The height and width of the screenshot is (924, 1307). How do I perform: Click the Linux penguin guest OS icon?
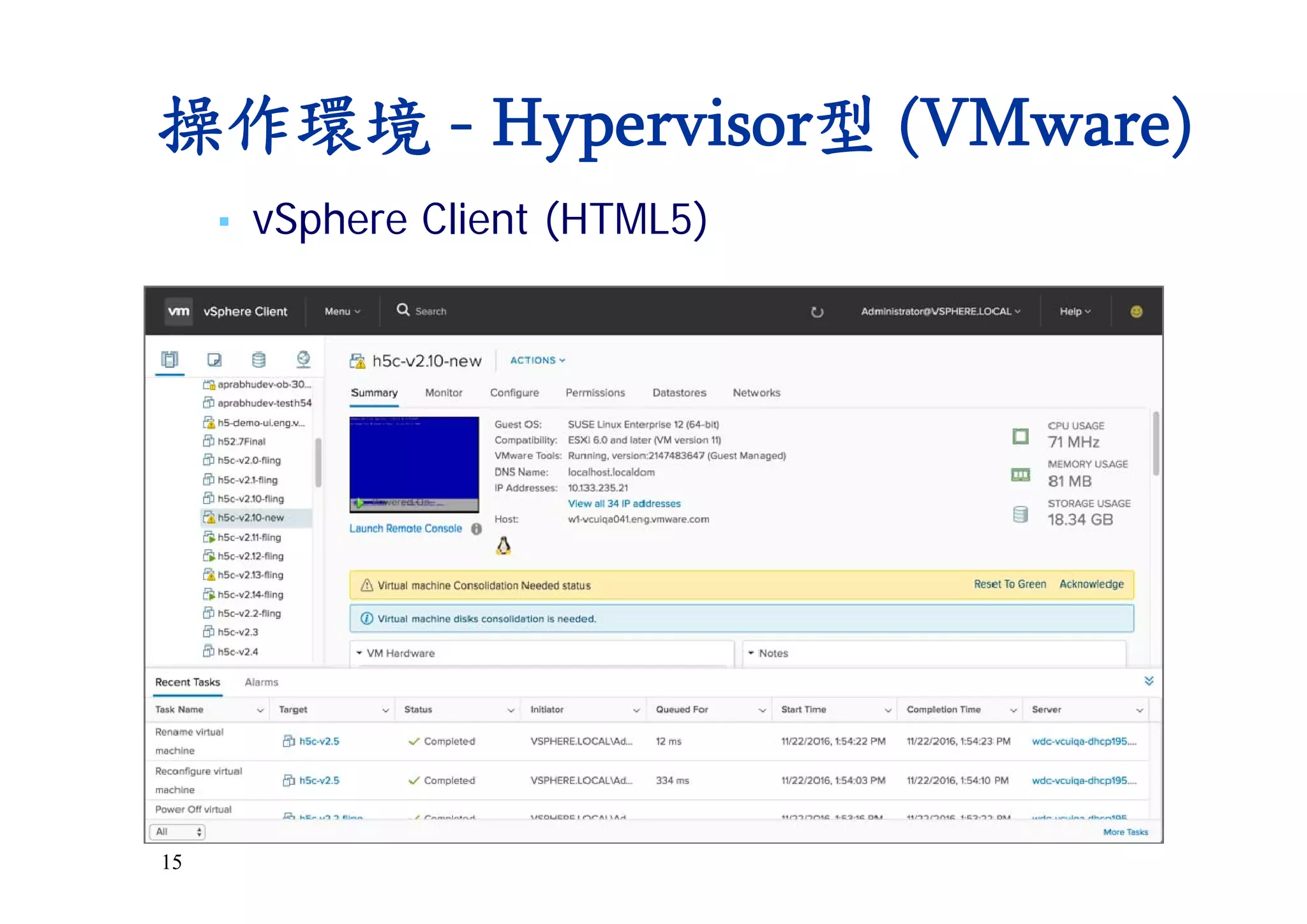pyautogui.click(x=504, y=546)
